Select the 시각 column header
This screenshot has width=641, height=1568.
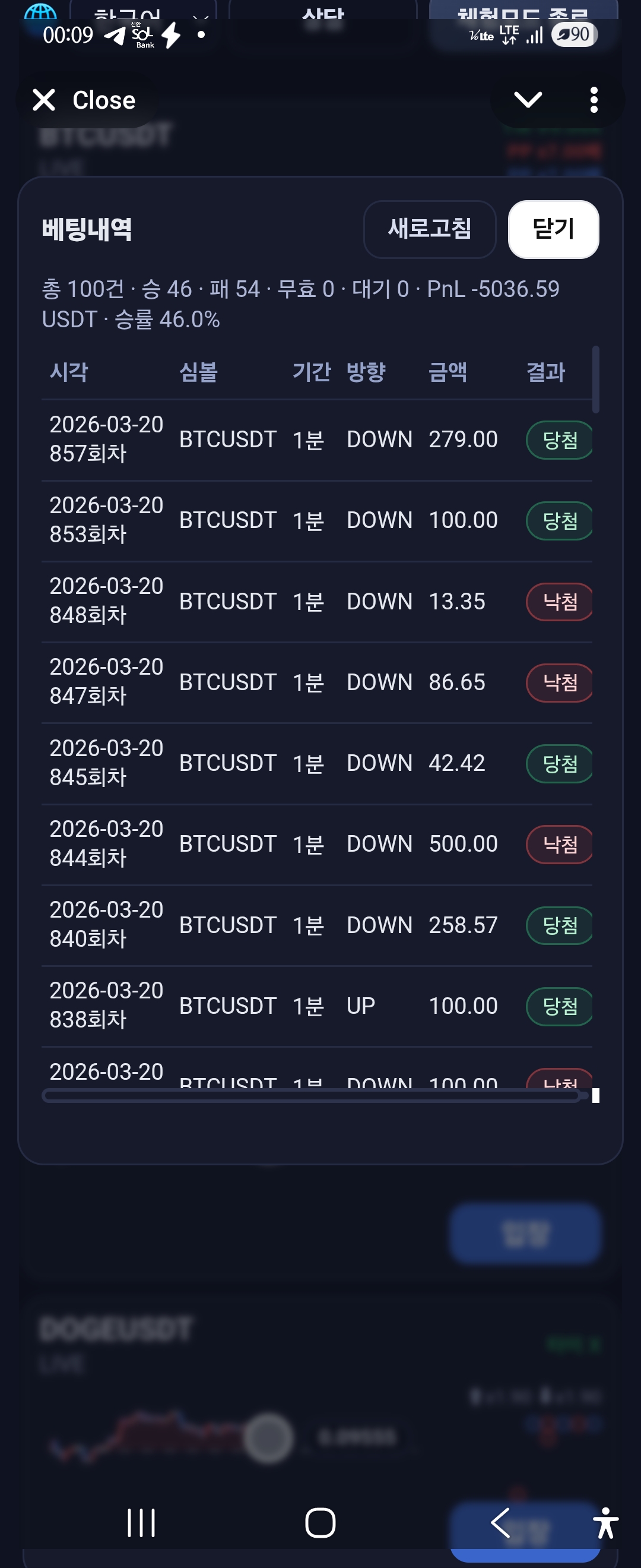pyautogui.click(x=69, y=371)
